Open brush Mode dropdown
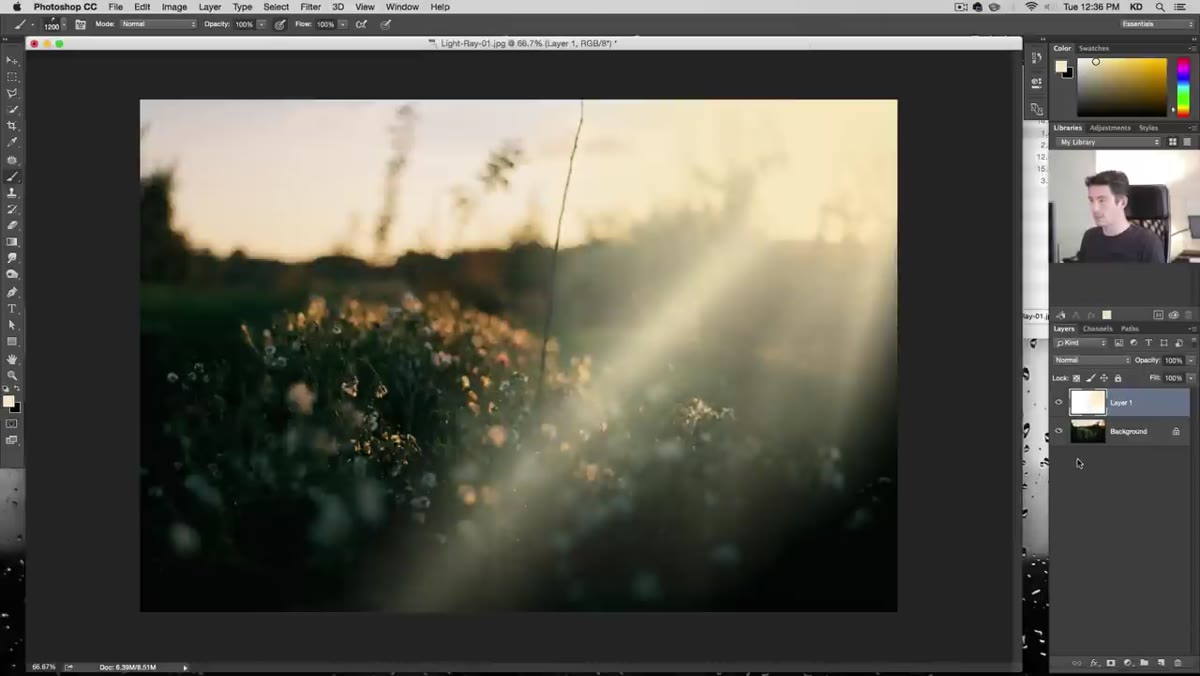Screen dimensions: 1200x676 (x=158, y=24)
